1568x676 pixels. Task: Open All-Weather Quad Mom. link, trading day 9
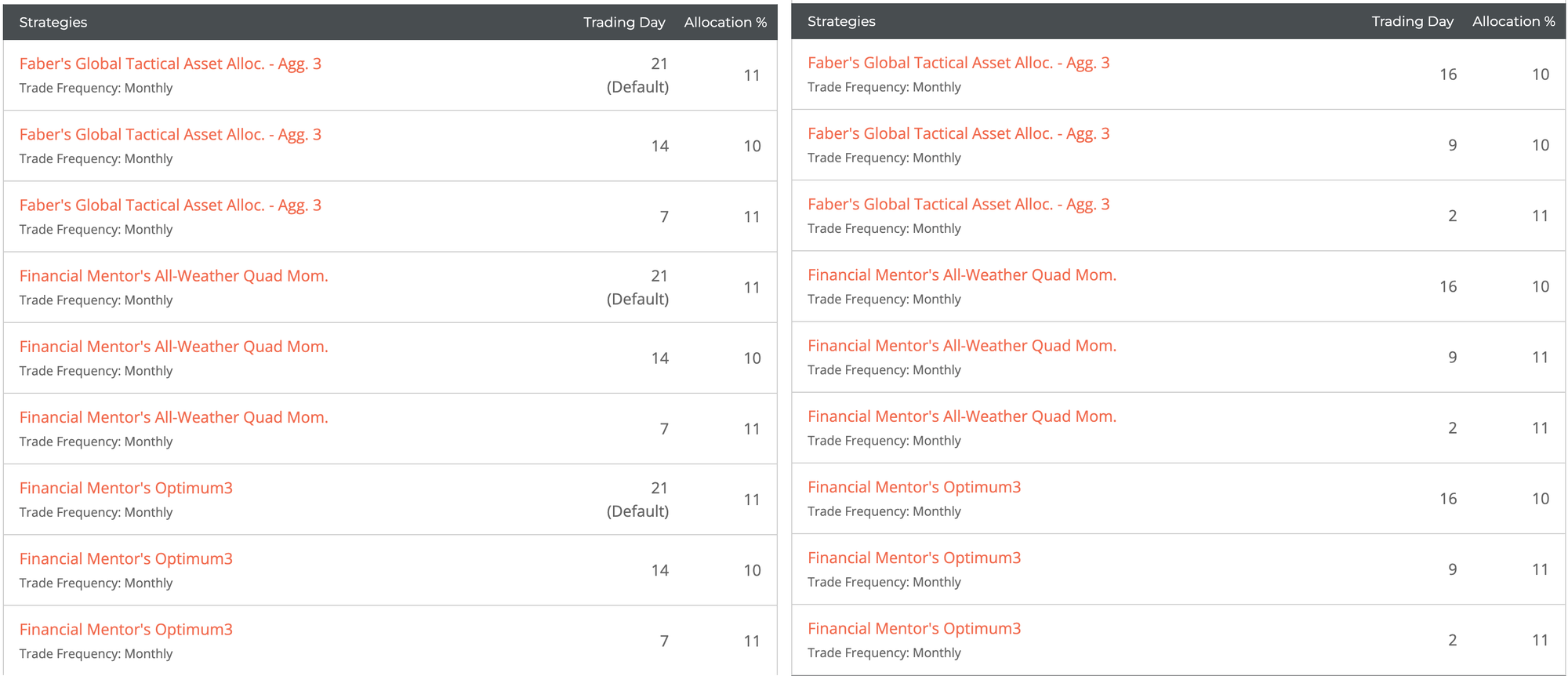point(961,346)
